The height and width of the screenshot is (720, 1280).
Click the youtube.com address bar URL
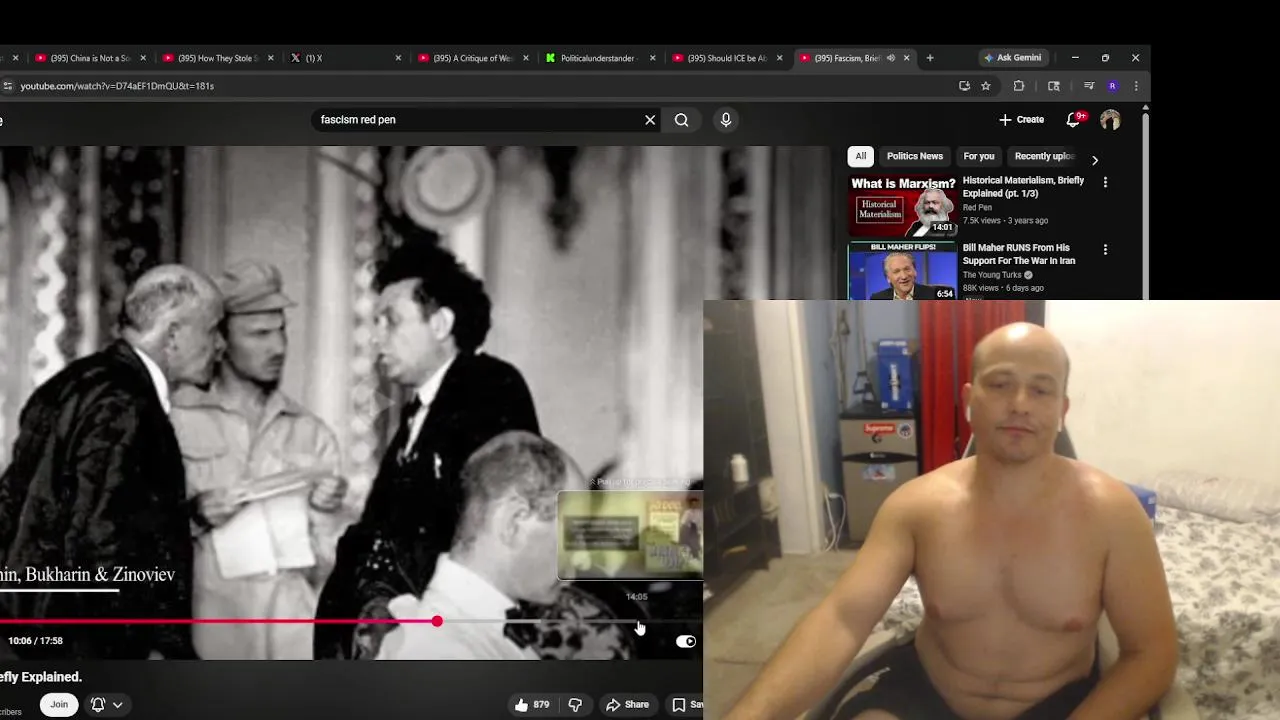pyautogui.click(x=117, y=86)
